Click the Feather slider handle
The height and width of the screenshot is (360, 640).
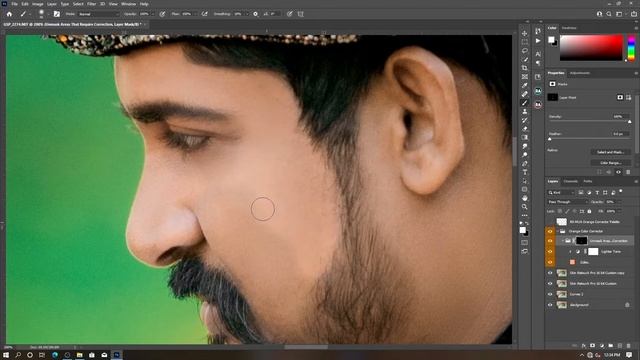tap(549, 139)
